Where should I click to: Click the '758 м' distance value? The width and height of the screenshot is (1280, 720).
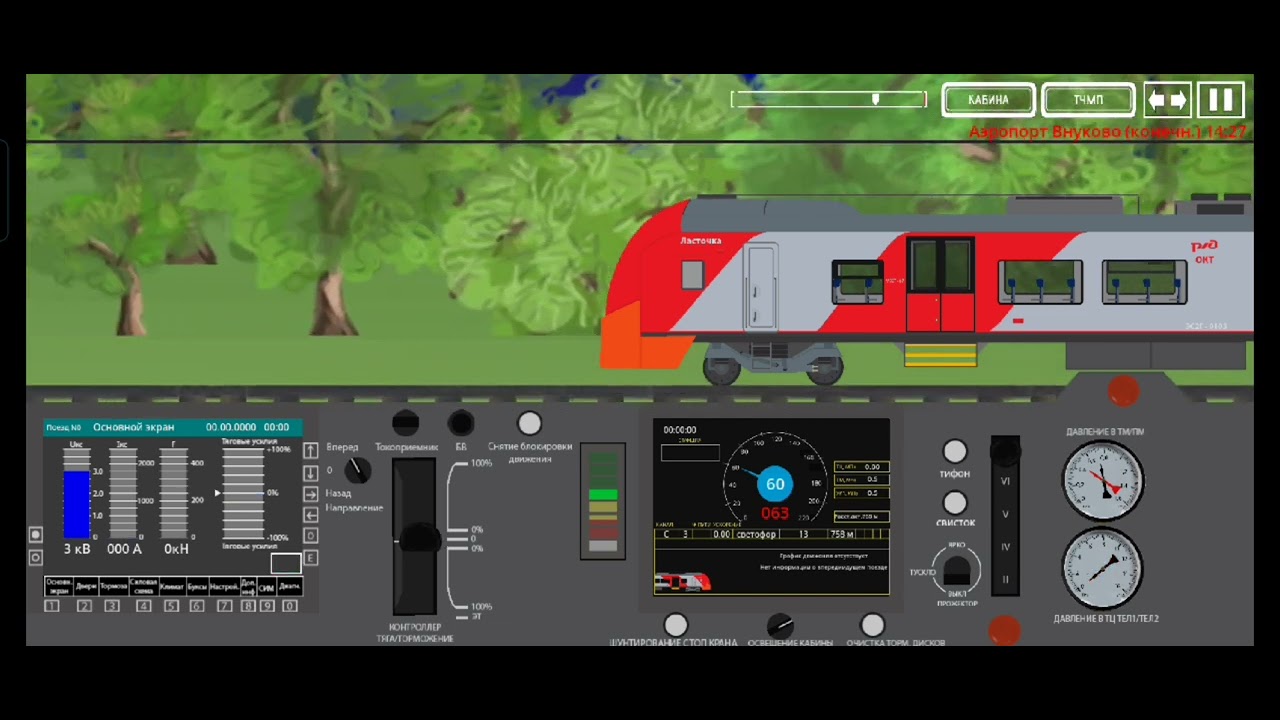(841, 535)
